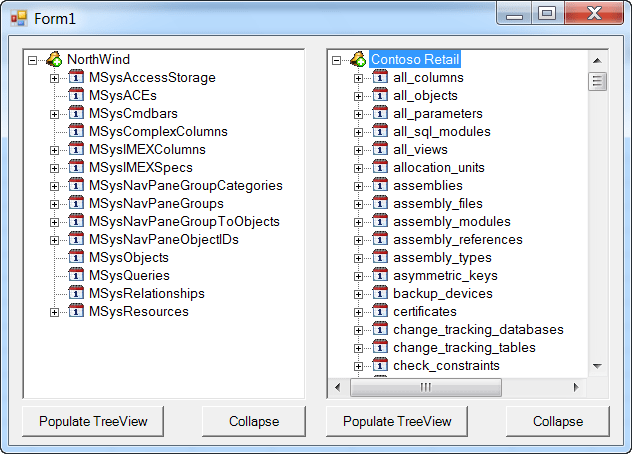Click the scroll left arrow in Contoso tree
632x454 pixels.
(338, 387)
